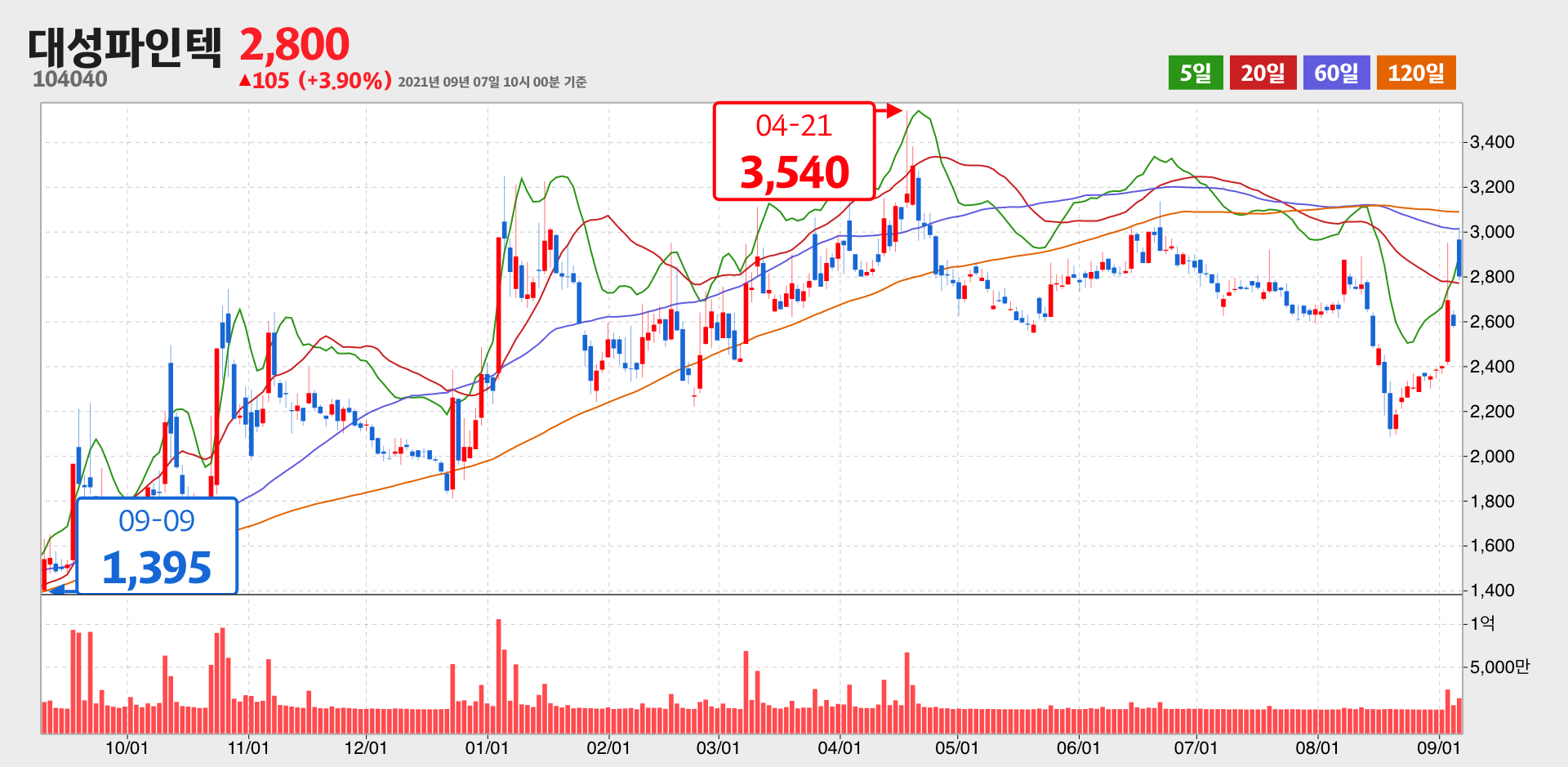Click the 04-21 high price callout 3,540

(794, 151)
